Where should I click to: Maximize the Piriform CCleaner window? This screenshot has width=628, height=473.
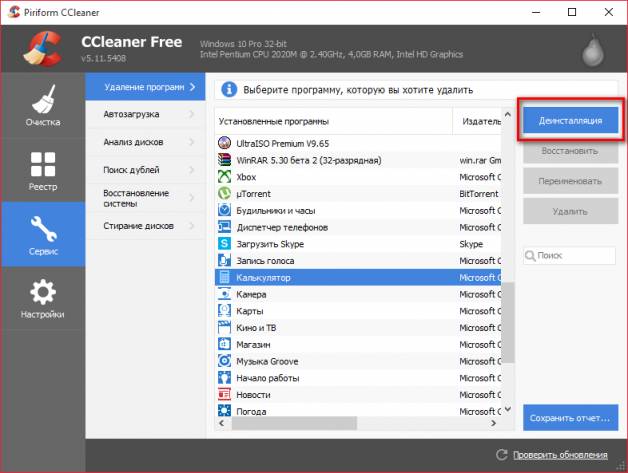point(572,12)
